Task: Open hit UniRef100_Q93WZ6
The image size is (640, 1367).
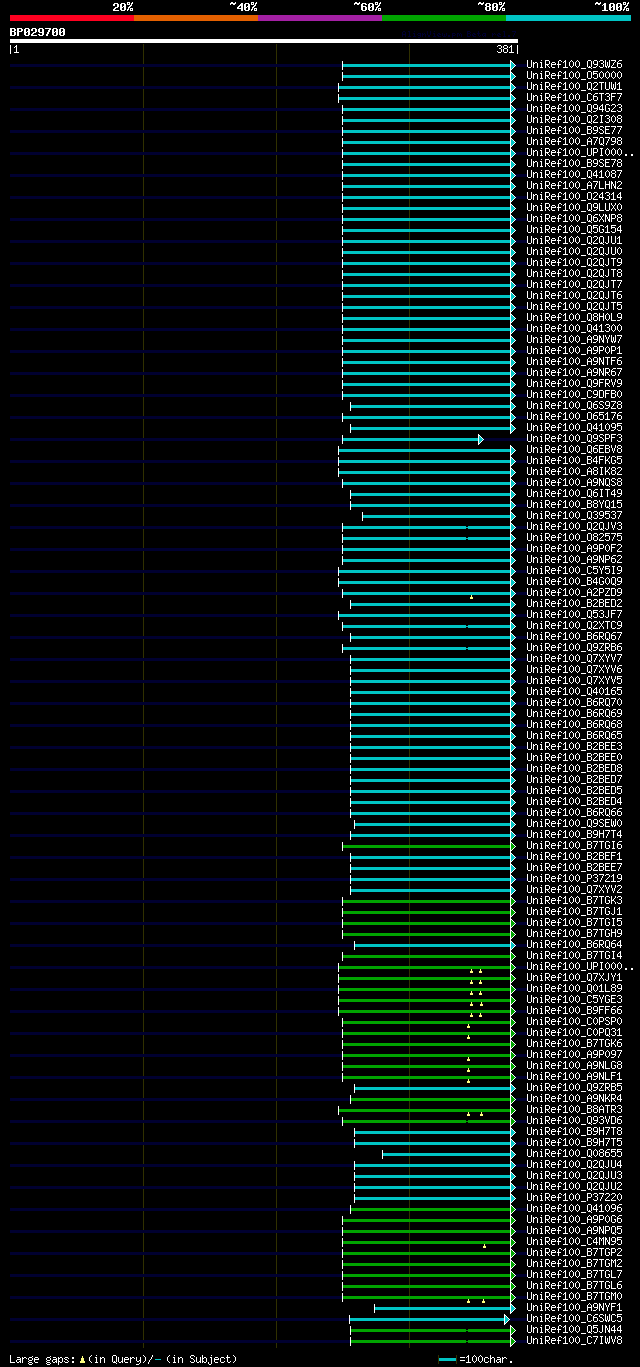Action: point(574,64)
